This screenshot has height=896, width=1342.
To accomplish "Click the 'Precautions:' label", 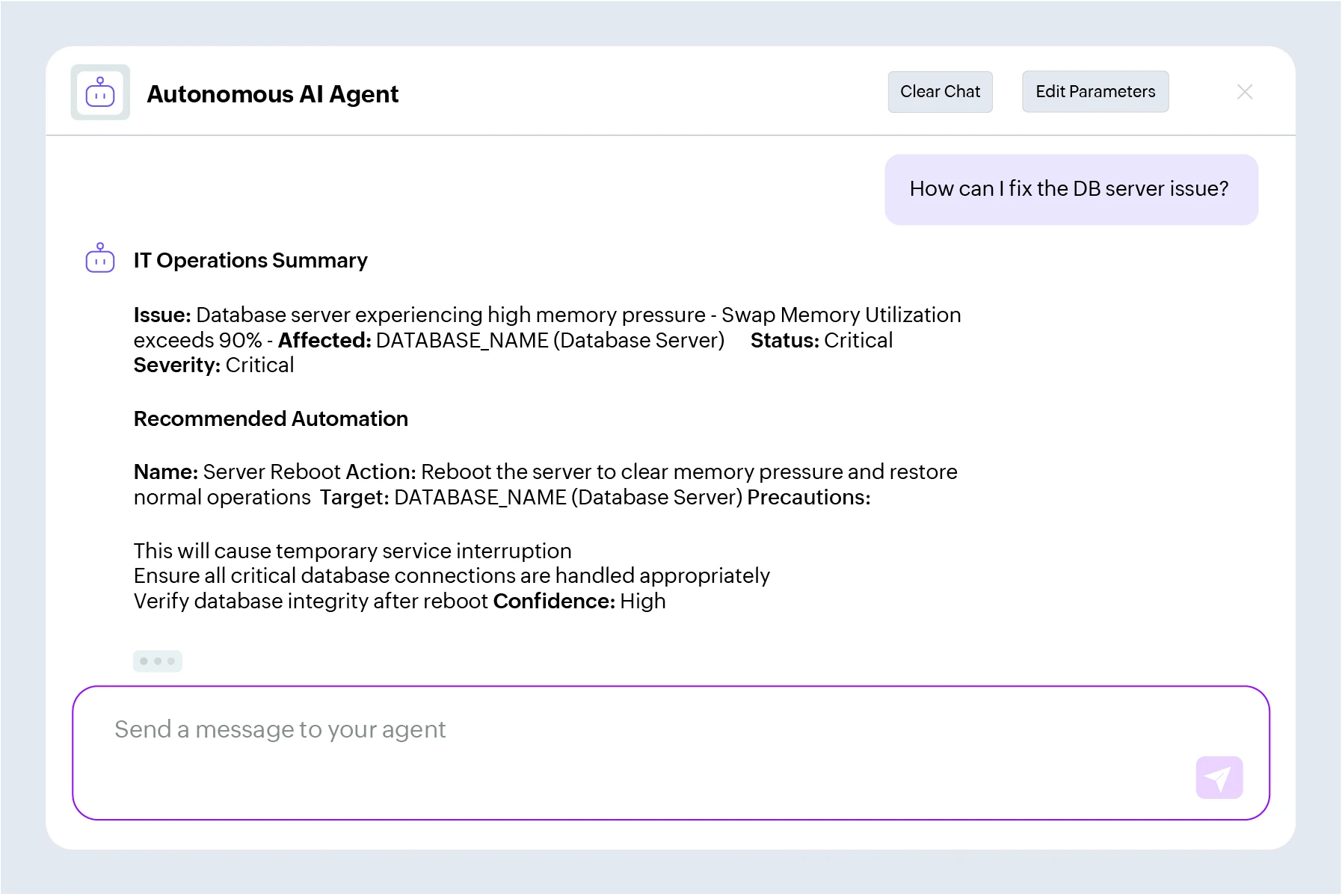I will click(809, 497).
